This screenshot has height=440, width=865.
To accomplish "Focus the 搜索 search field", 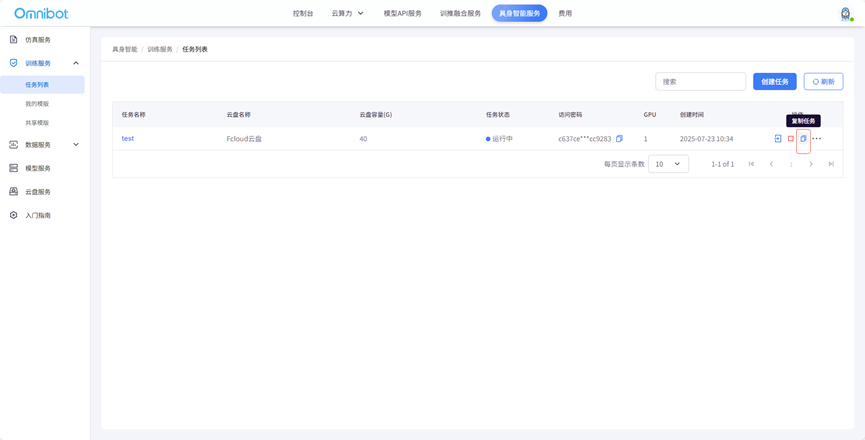I will coord(700,82).
